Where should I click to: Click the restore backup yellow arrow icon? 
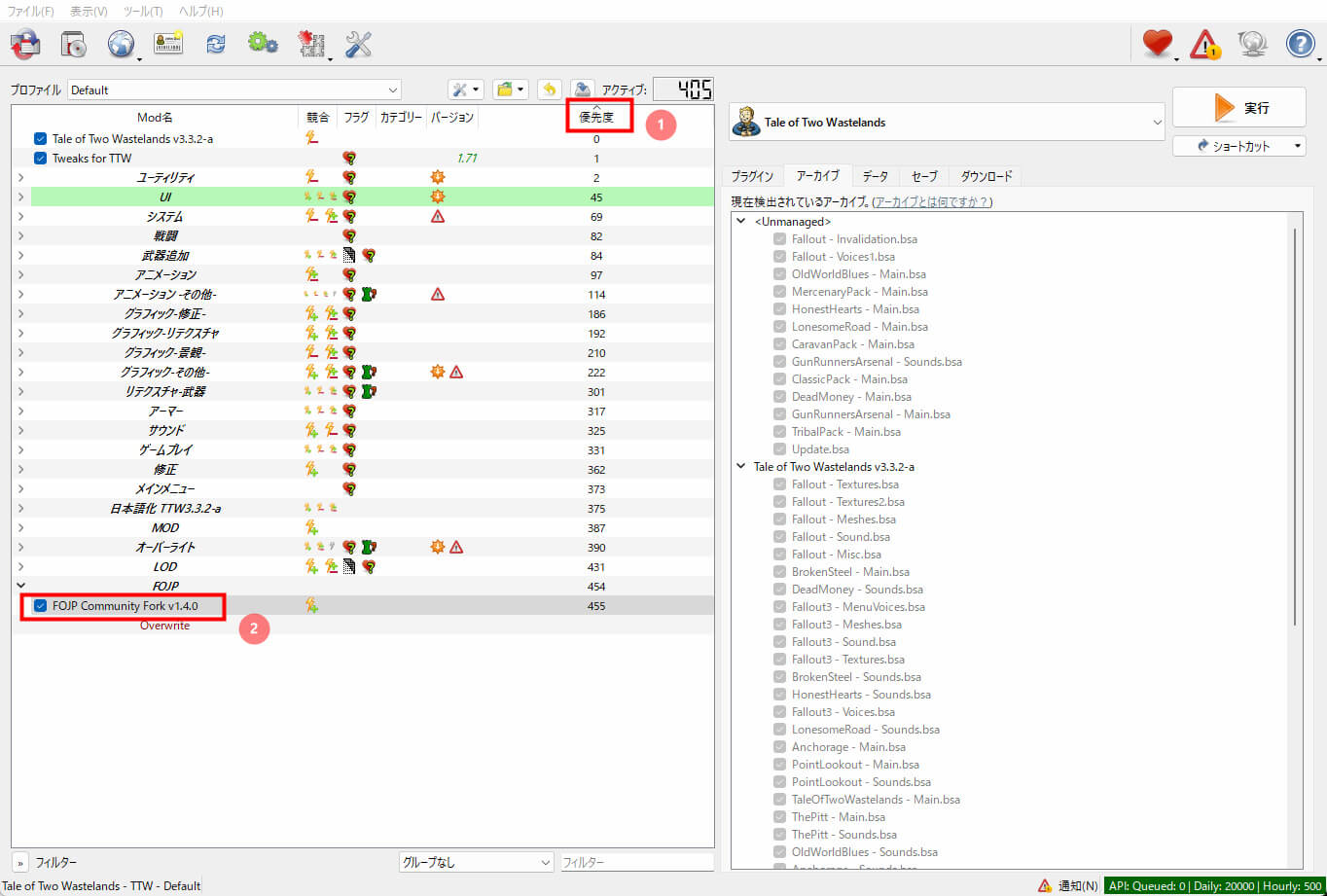click(x=550, y=90)
